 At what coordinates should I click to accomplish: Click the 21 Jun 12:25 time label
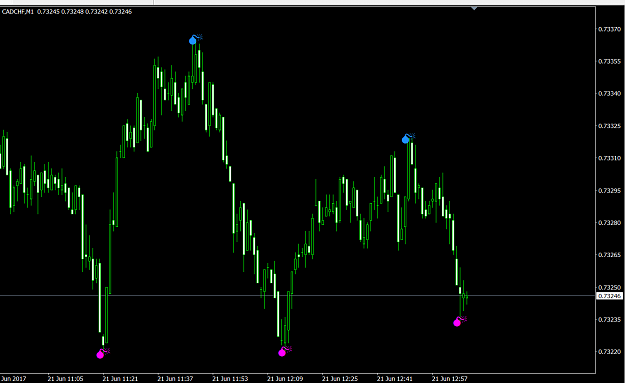pyautogui.click(x=340, y=379)
